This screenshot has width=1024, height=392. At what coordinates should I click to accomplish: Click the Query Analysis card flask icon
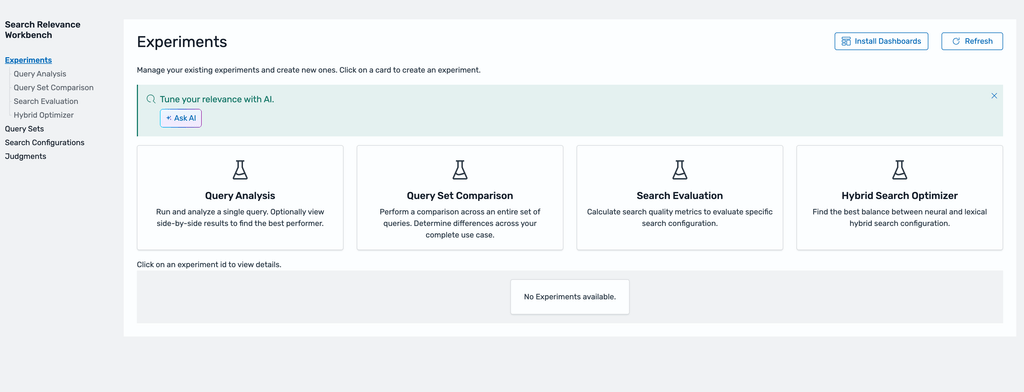[240, 170]
